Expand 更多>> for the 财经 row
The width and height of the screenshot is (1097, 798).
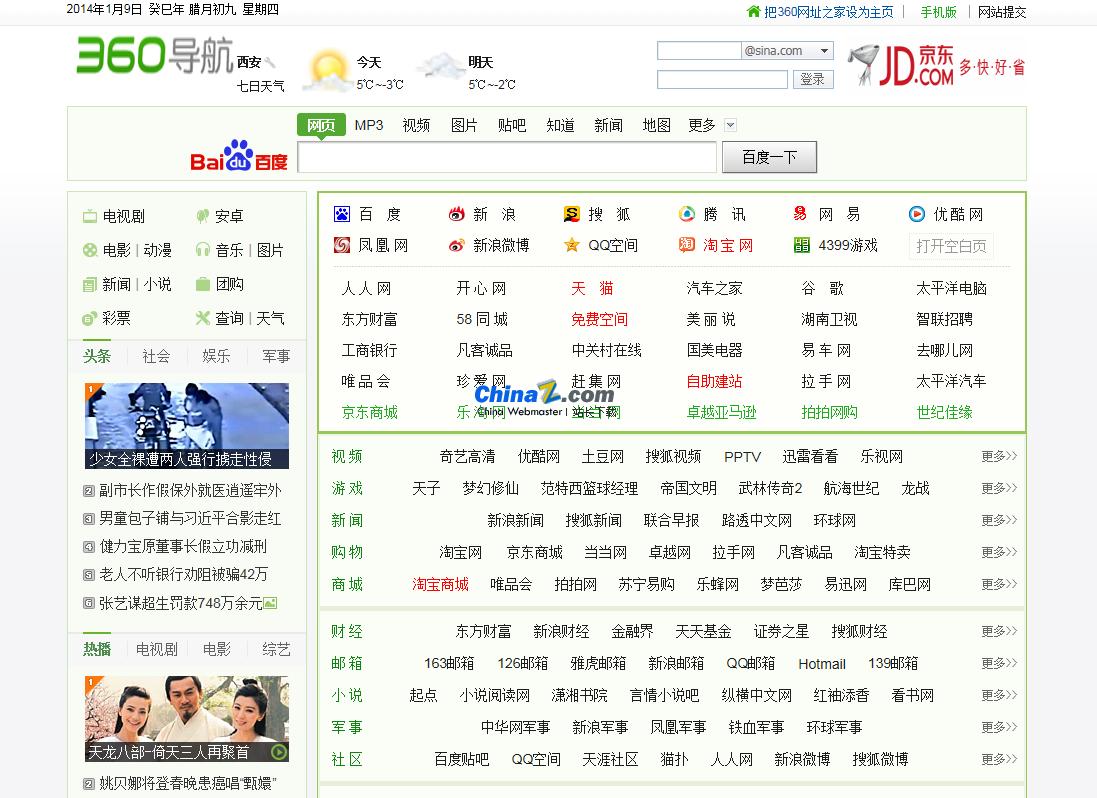point(999,632)
